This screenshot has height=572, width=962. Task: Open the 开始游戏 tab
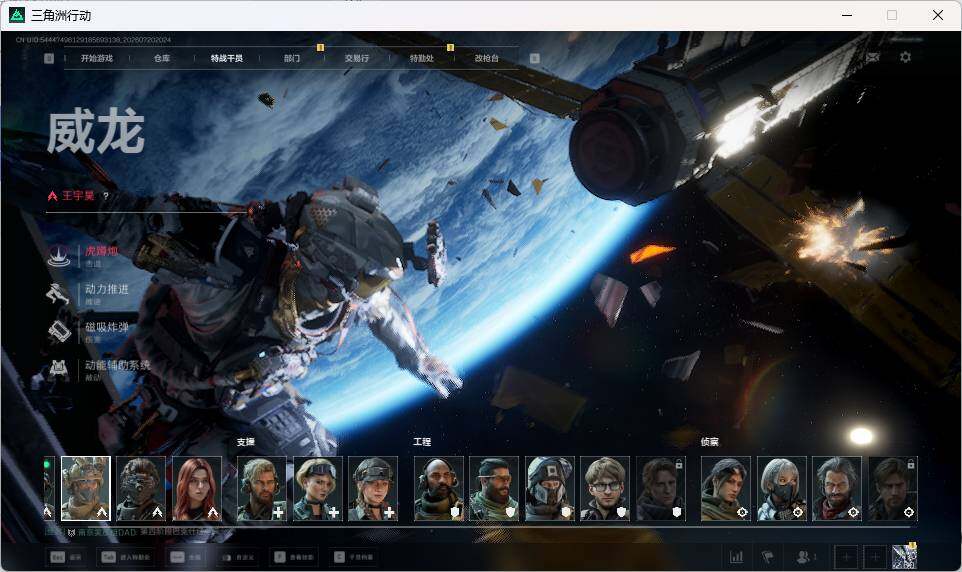click(x=97, y=58)
